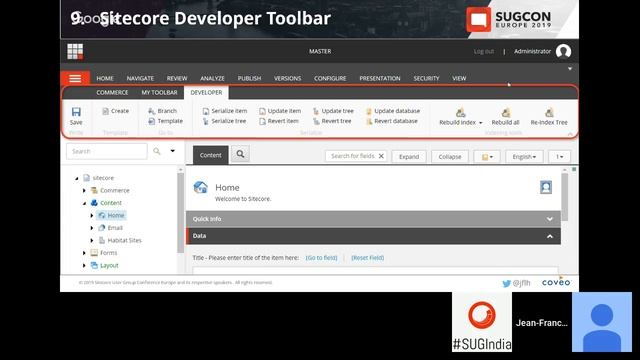Go to Template

[x=165, y=121]
